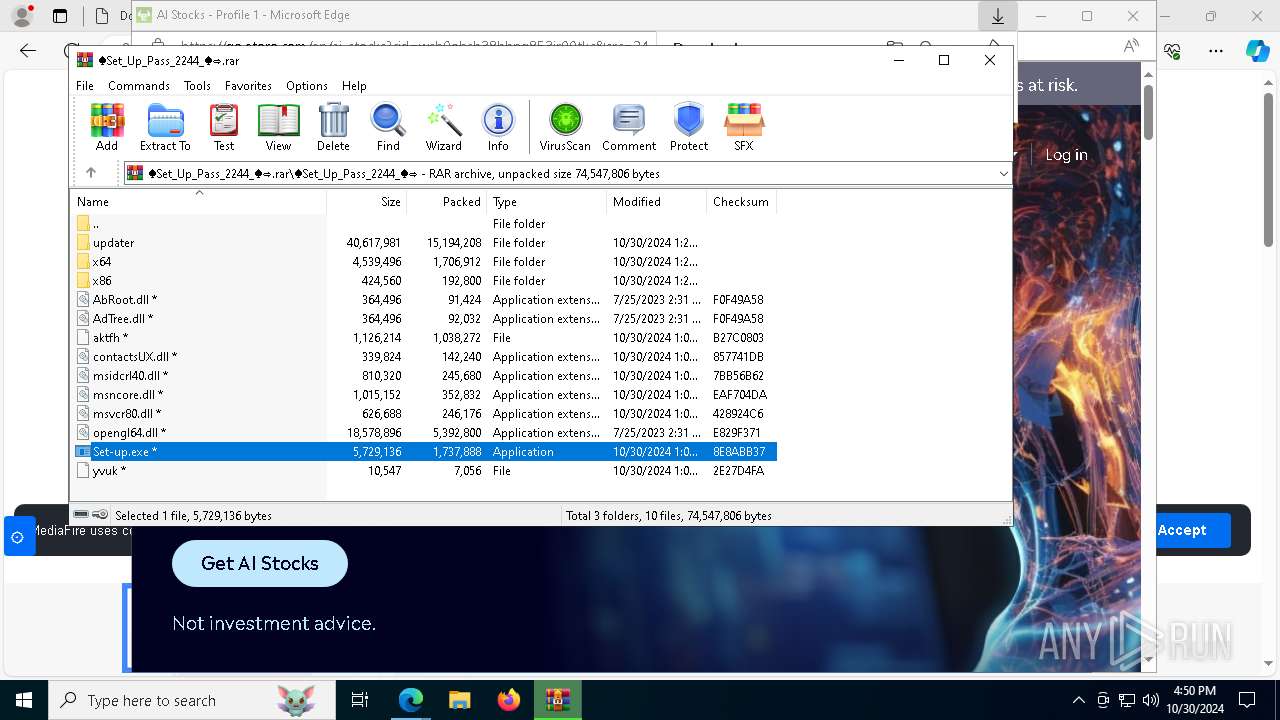This screenshot has width=1280, height=720.
Task: Select opengl64.dll file
Action: point(424,433)
